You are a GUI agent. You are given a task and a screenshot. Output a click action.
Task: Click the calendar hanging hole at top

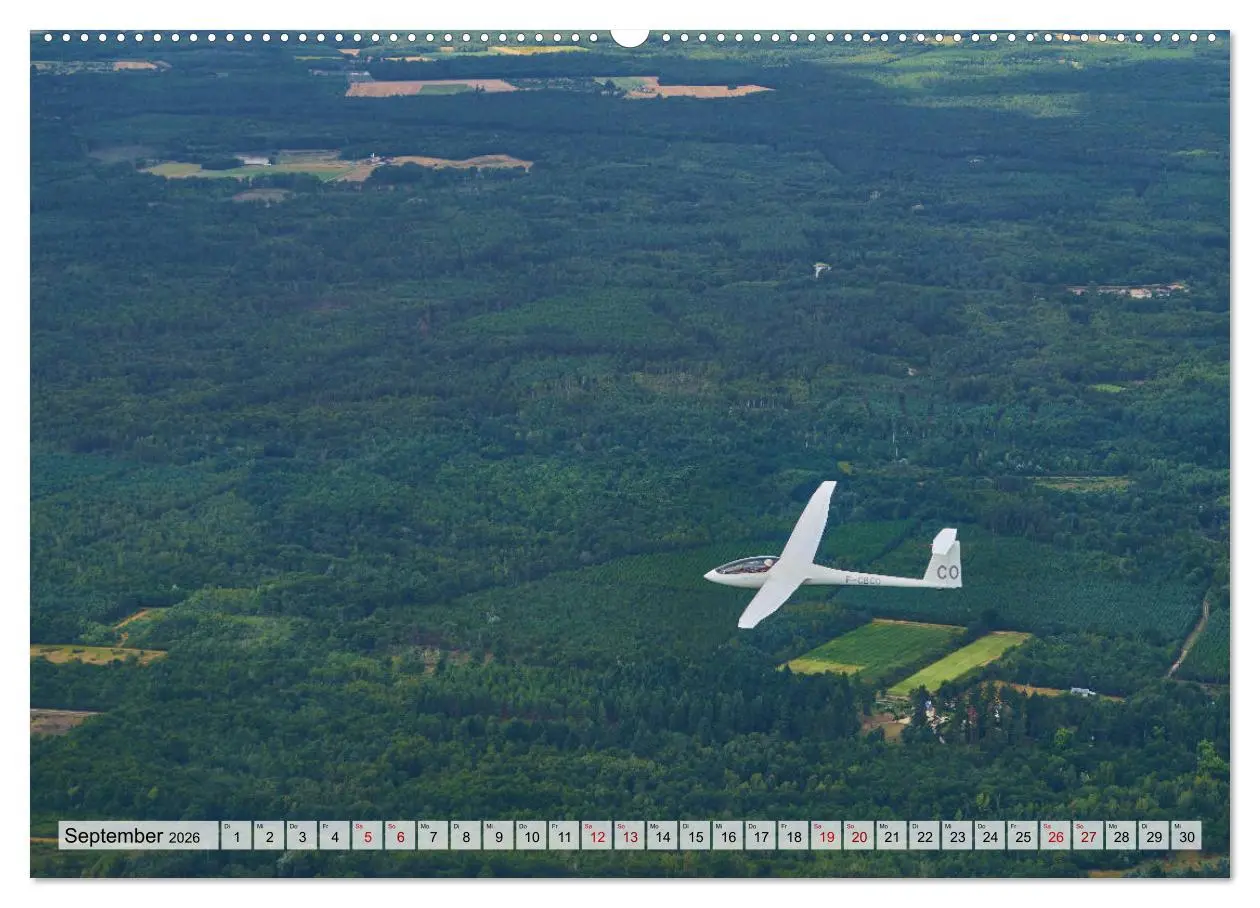point(630,36)
